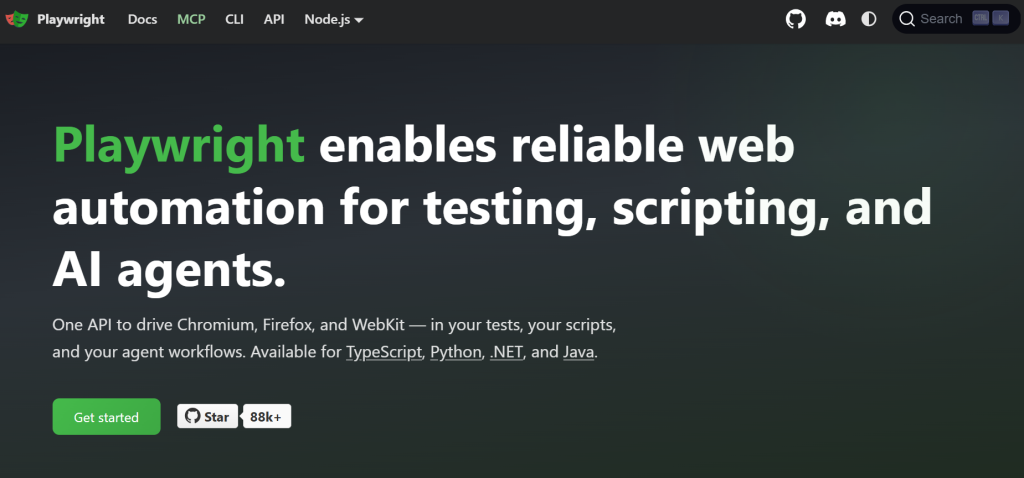Click the green 'Playwright' headline word
1024x478 pixels.
click(178, 146)
